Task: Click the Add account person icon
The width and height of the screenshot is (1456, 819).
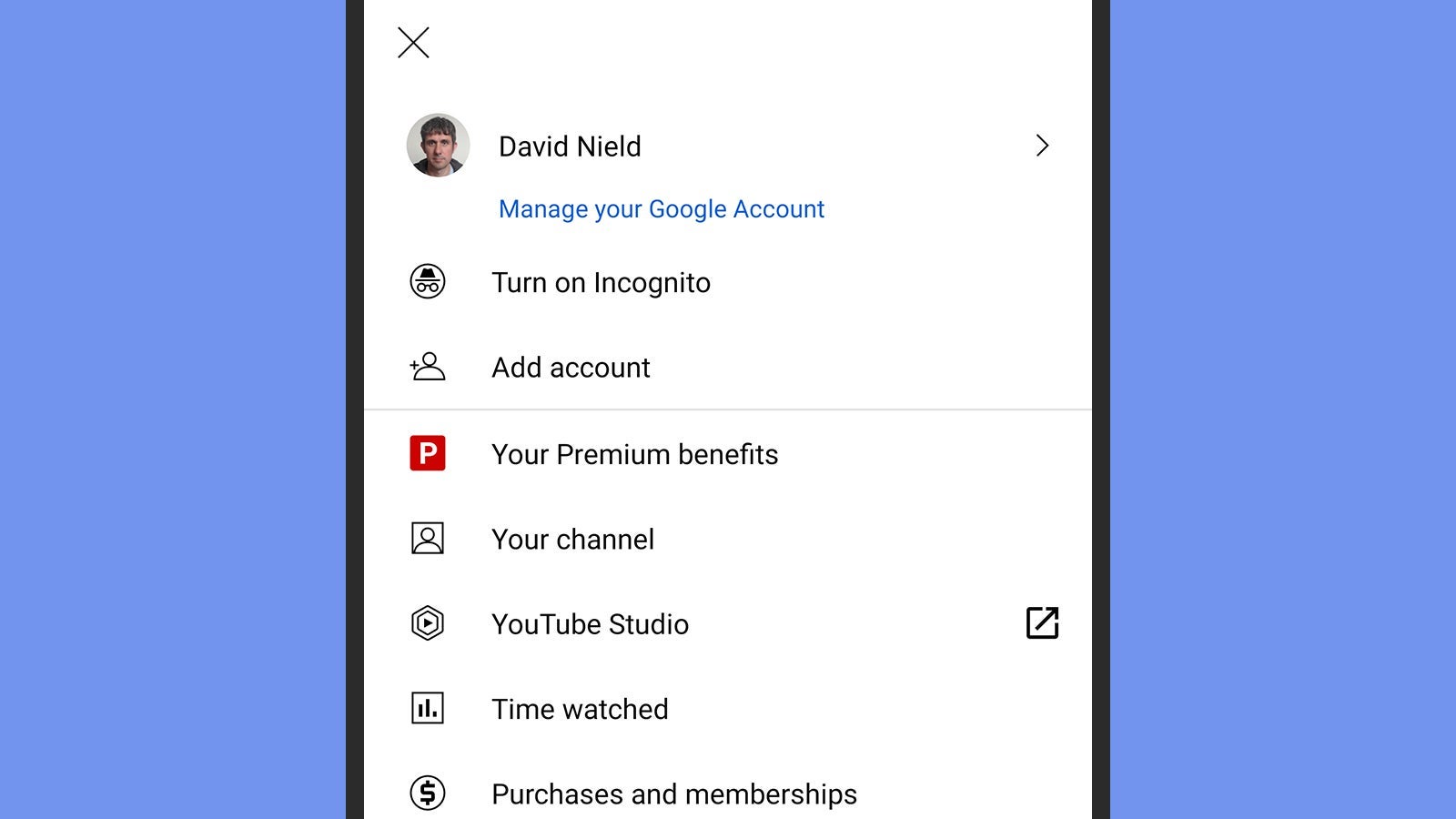Action: (427, 368)
